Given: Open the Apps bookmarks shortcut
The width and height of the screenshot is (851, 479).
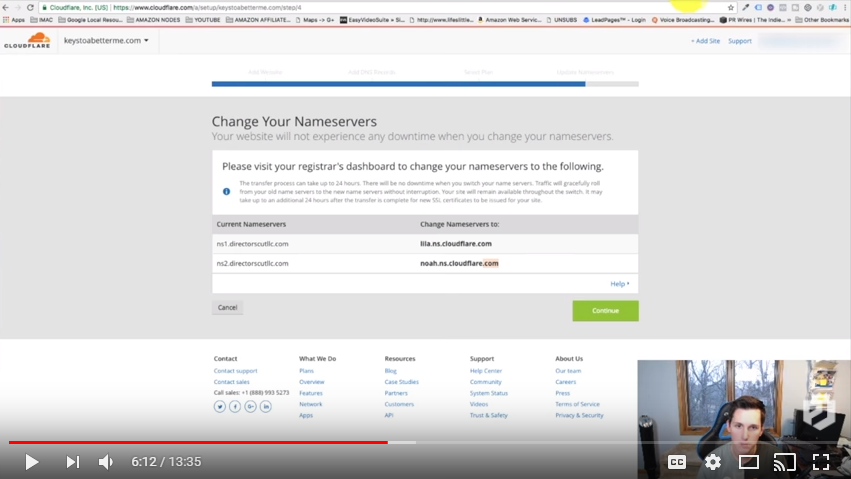Looking at the screenshot, I should (x=14, y=20).
